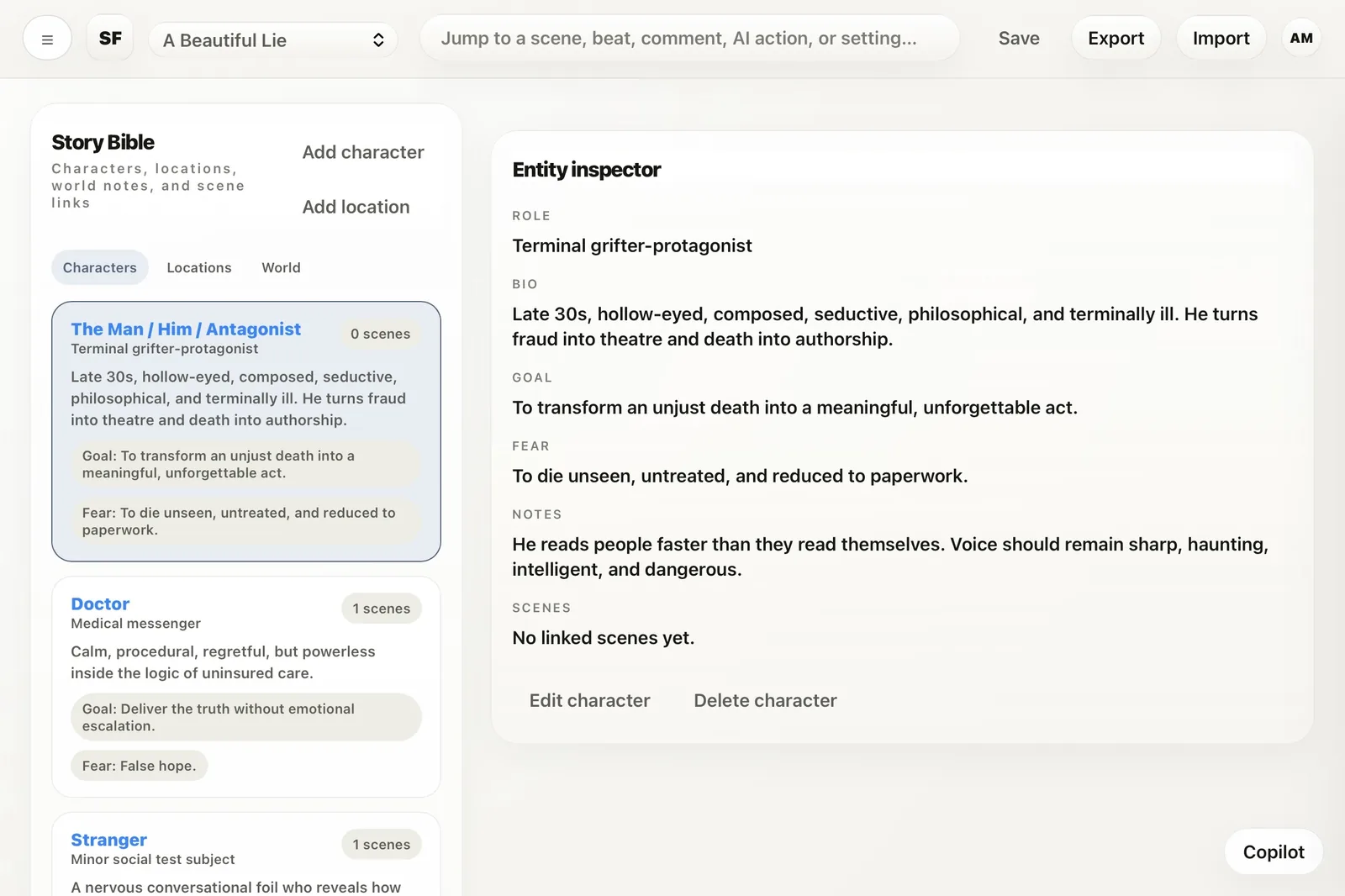Click the Entity inspector heading
The height and width of the screenshot is (896, 1345).
(x=587, y=170)
